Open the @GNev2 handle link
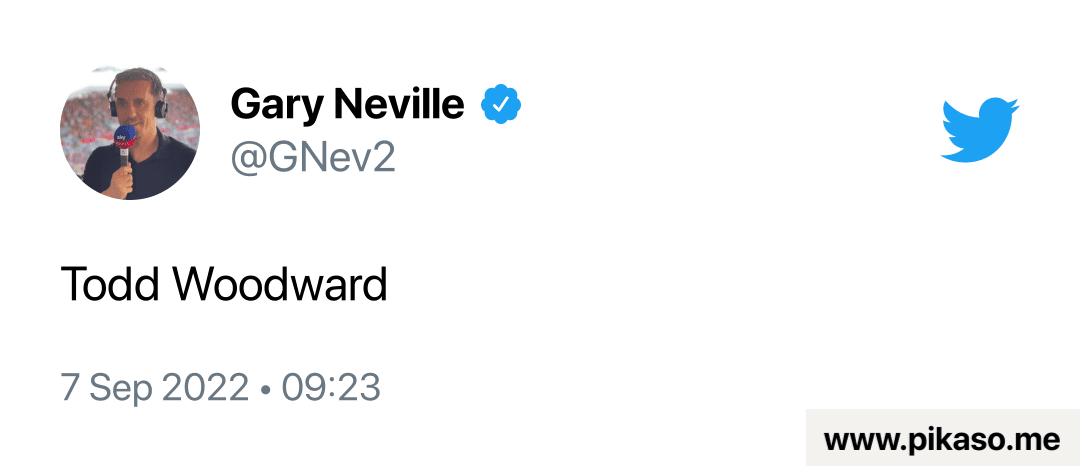The image size is (1080, 466). pyautogui.click(x=313, y=157)
